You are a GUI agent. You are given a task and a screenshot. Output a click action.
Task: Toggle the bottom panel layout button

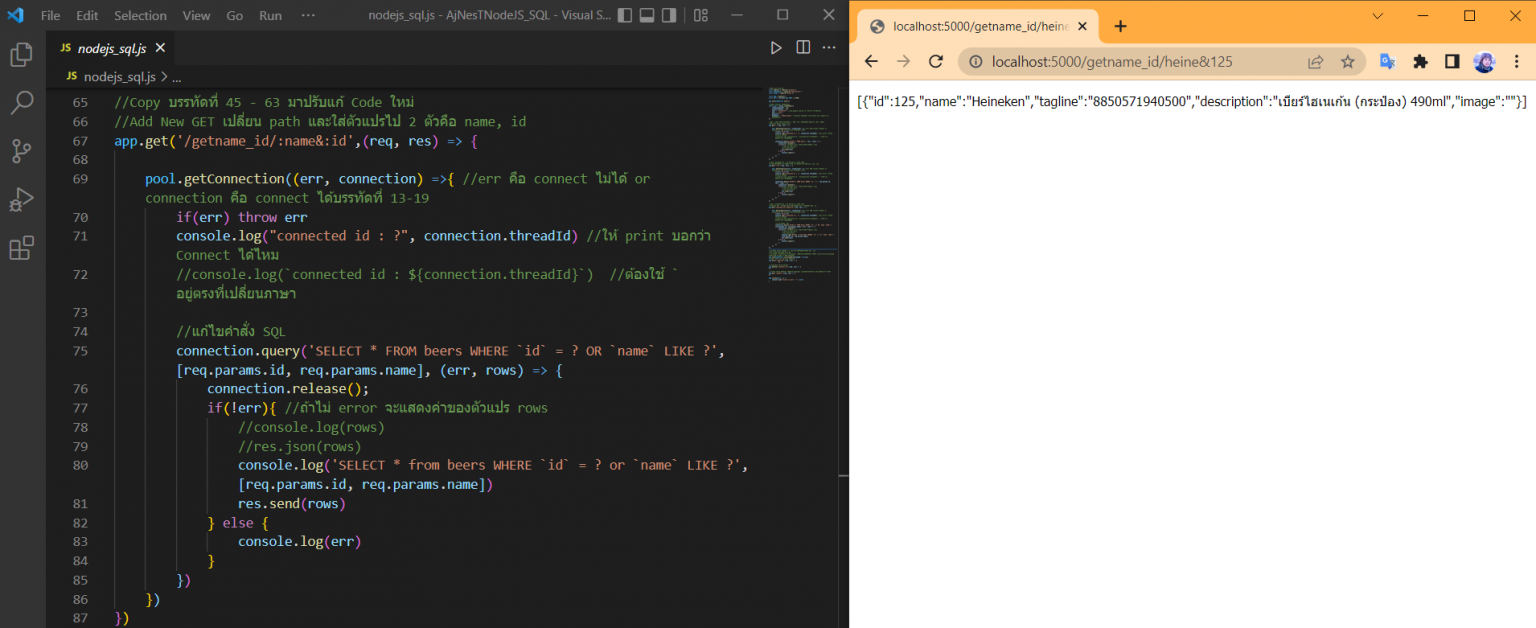point(647,15)
